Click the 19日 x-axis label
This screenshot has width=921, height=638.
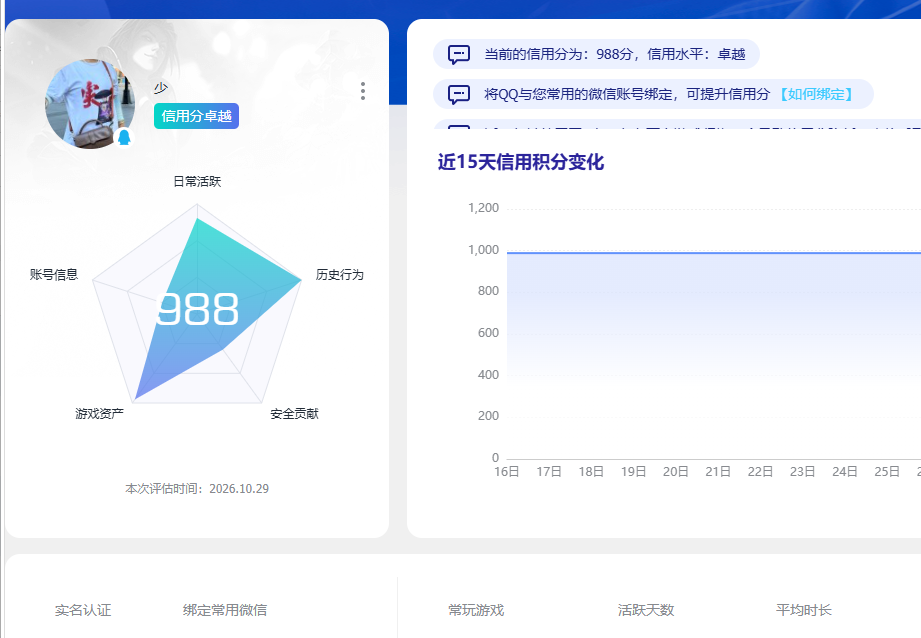click(x=634, y=472)
